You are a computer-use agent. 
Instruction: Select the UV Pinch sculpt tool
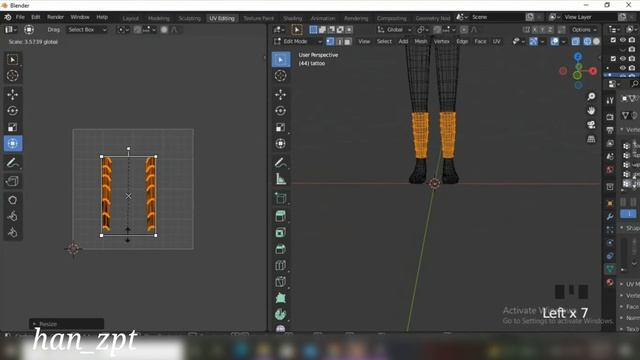coord(13,233)
